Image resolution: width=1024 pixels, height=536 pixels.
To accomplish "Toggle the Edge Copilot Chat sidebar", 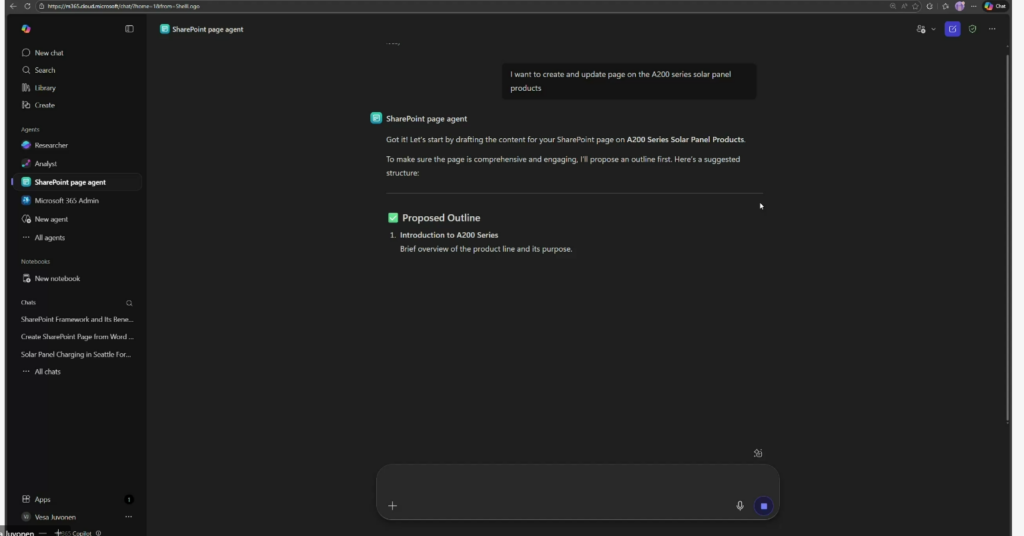I will point(995,6).
